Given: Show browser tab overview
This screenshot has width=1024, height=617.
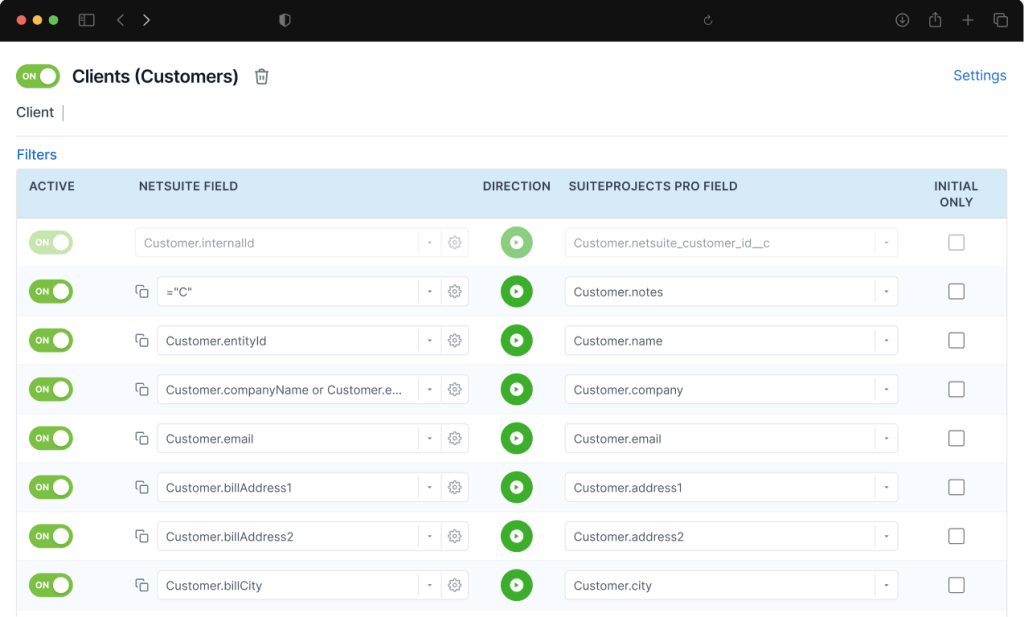Looking at the screenshot, I should (1000, 20).
